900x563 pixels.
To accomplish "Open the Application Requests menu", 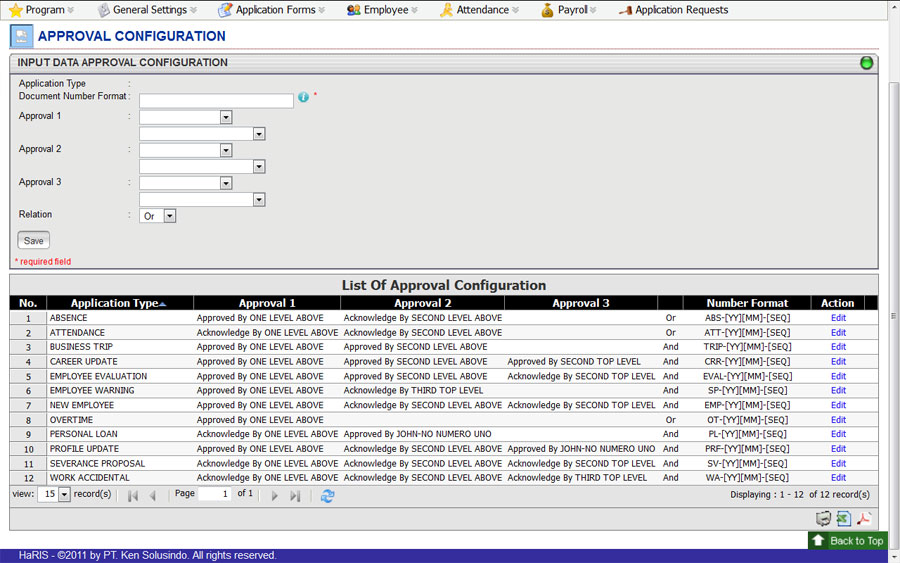I will click(x=680, y=10).
